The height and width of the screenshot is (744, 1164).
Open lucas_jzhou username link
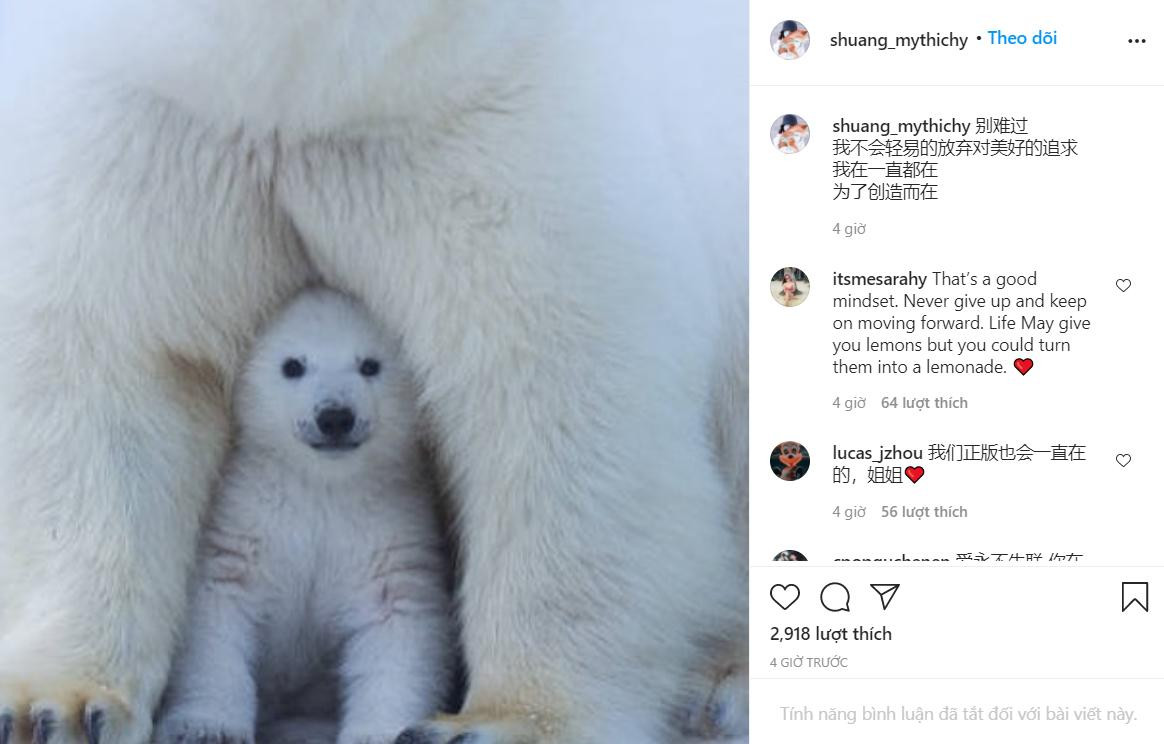tap(877, 453)
